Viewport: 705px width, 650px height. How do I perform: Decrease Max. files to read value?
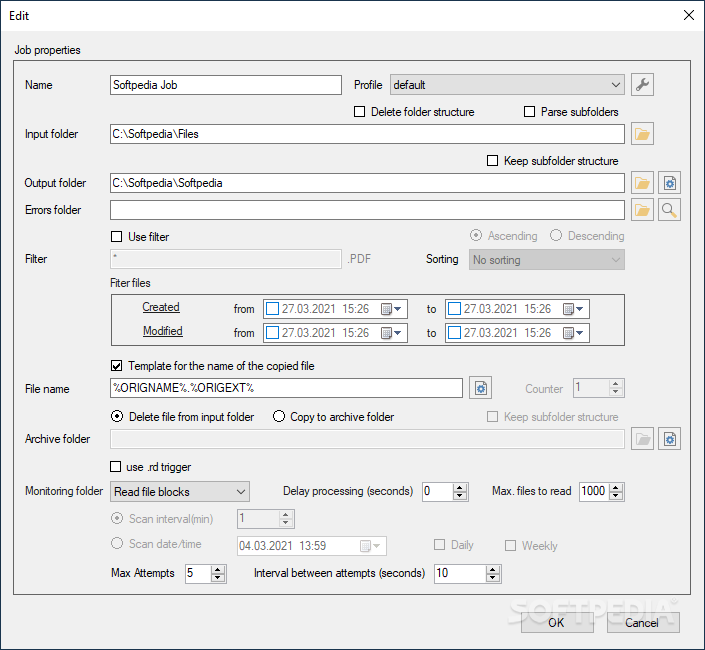pyautogui.click(x=616, y=495)
